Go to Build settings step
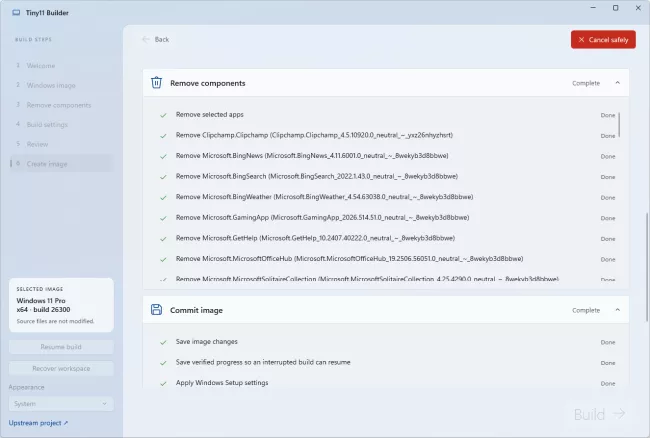The height and width of the screenshot is (438, 650). point(61,125)
